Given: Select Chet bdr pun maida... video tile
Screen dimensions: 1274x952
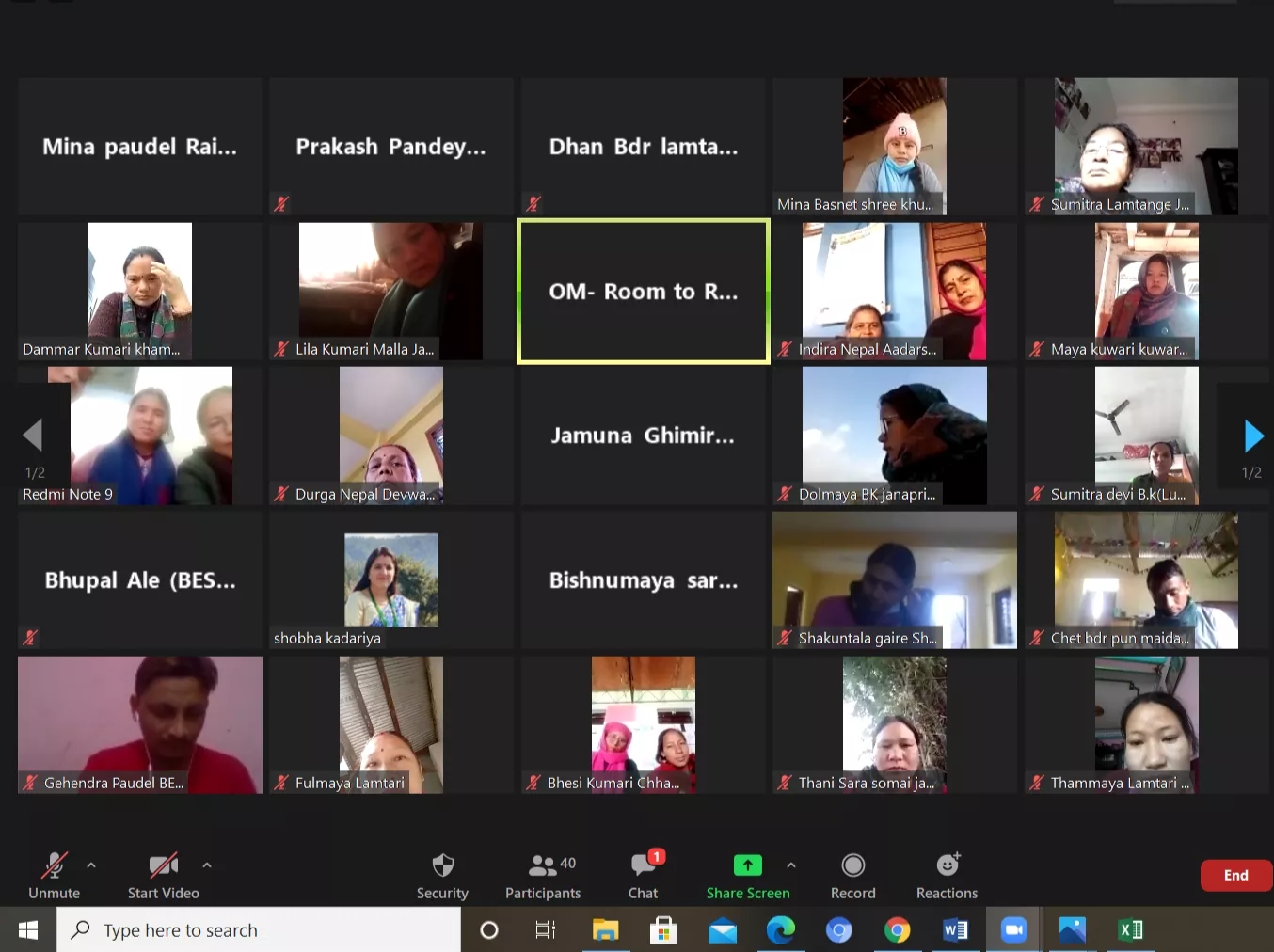Looking at the screenshot, I should [x=1146, y=580].
